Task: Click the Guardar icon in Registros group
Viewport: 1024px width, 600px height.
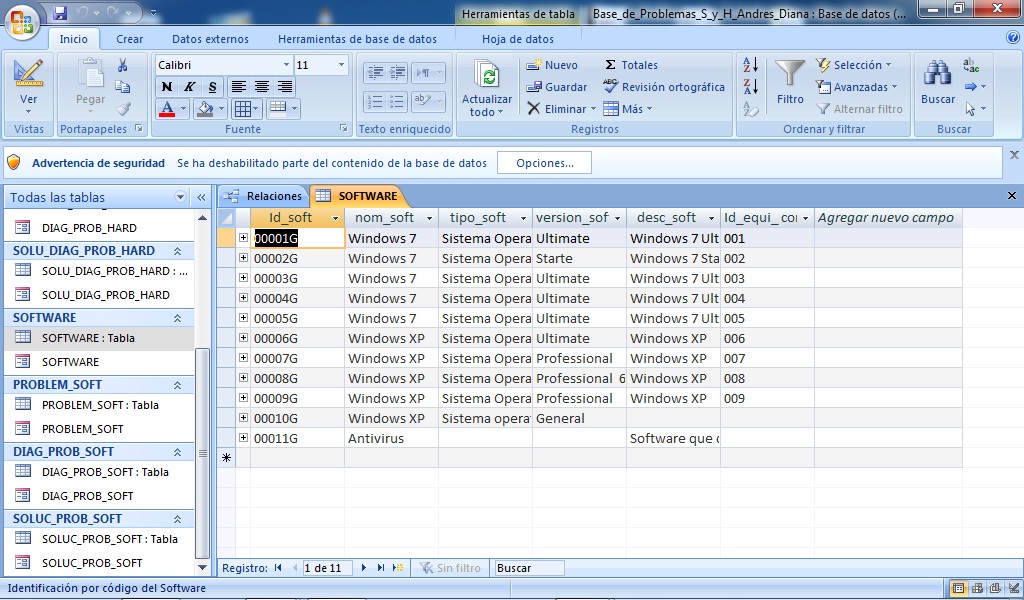Action: click(533, 87)
